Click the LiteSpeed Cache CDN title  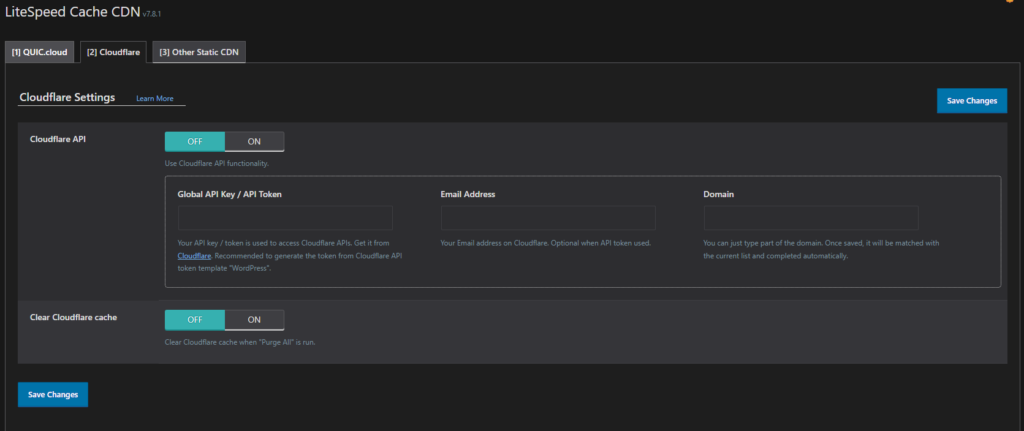(x=72, y=12)
